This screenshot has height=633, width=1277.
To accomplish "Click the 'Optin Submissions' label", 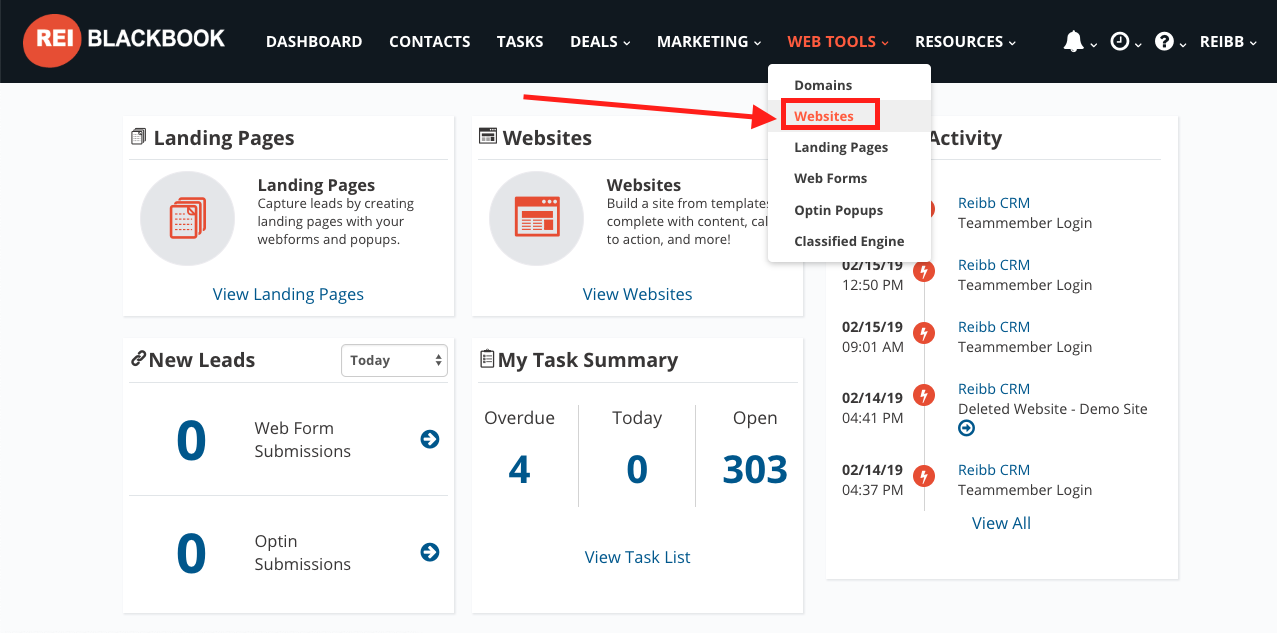I will (x=302, y=553).
